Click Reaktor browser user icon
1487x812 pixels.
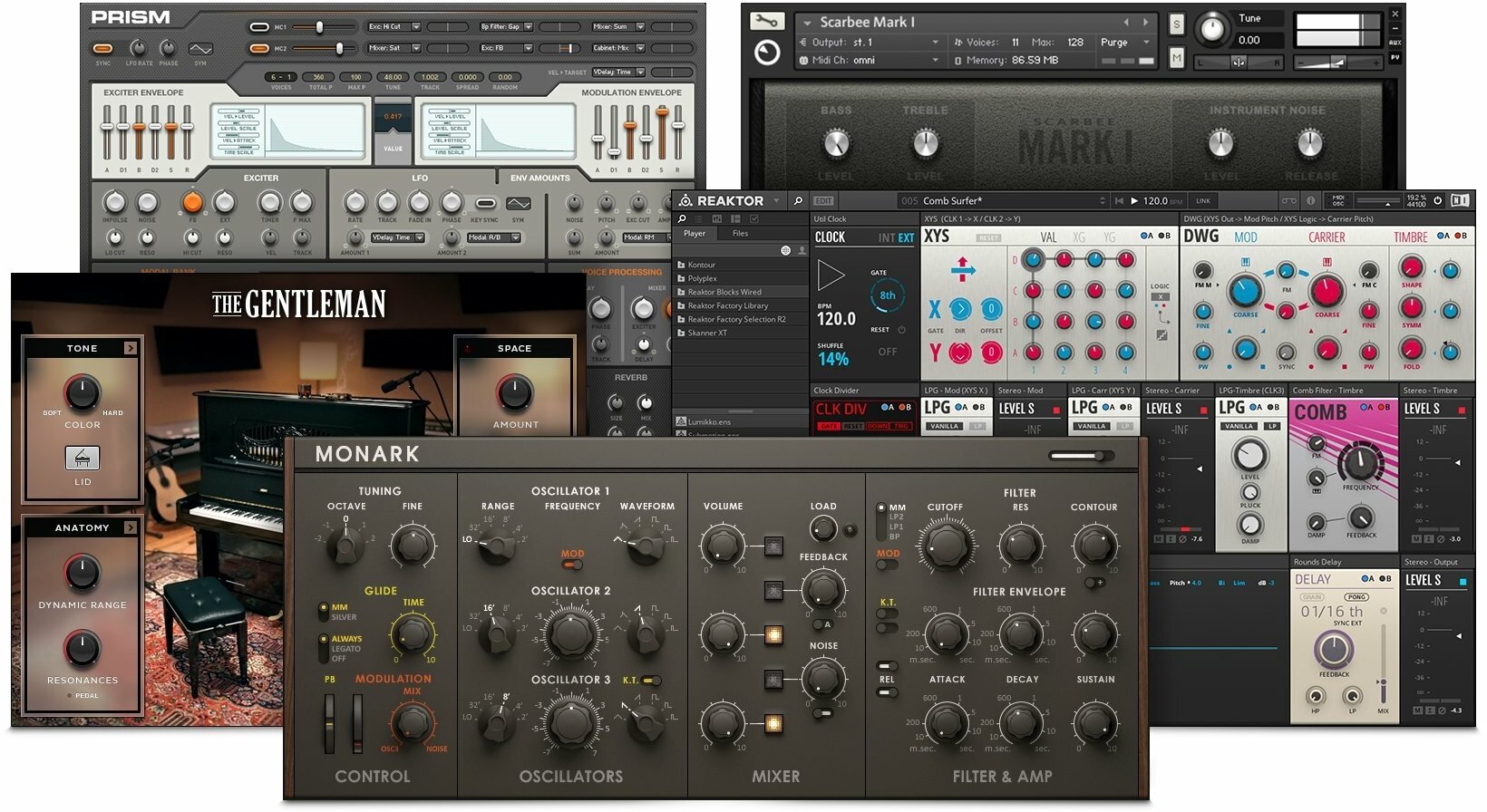tap(802, 250)
